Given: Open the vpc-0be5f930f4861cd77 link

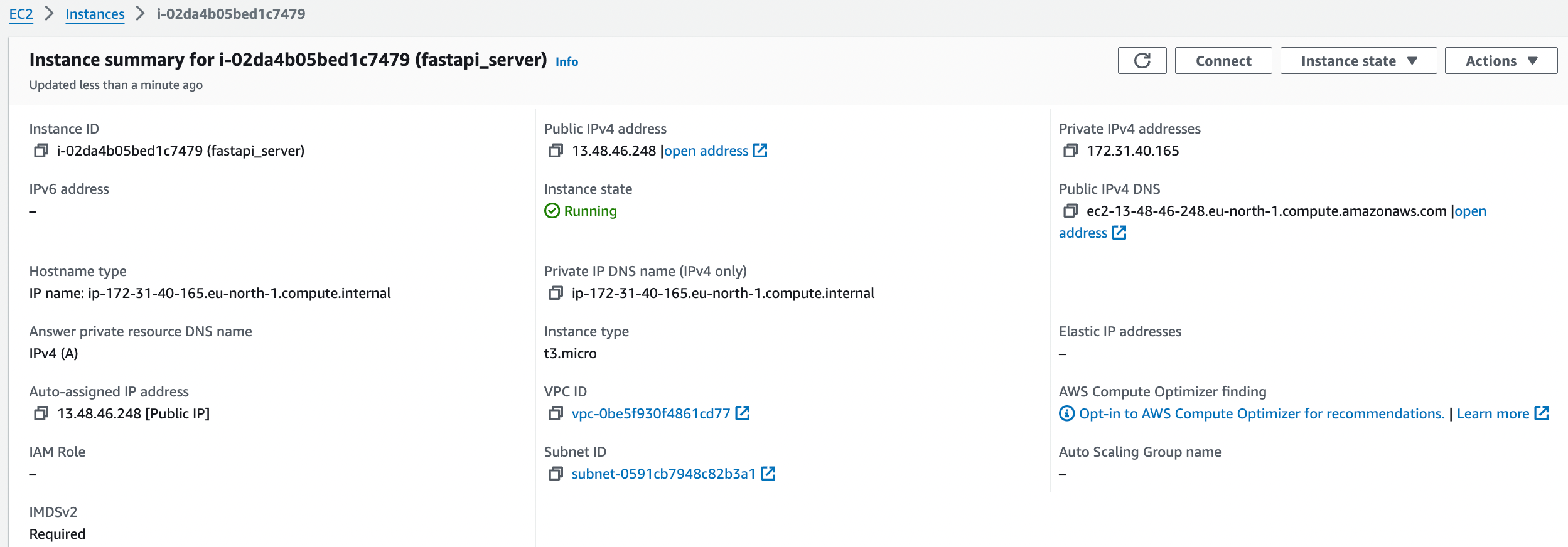Looking at the screenshot, I should click(651, 413).
